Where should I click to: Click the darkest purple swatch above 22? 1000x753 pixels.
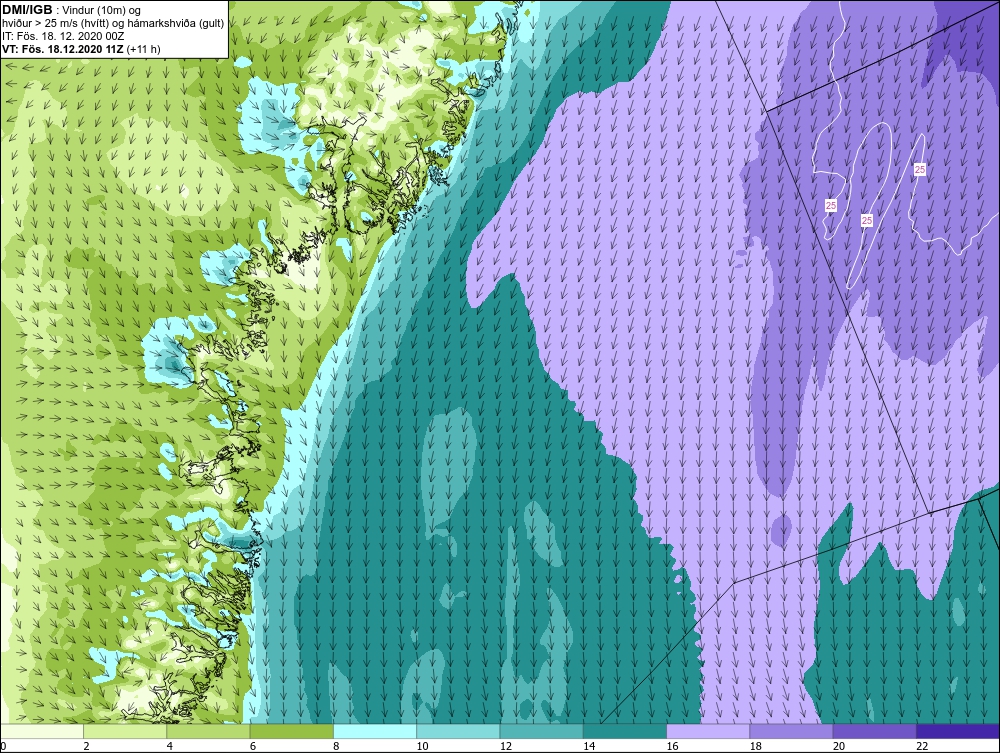click(957, 731)
